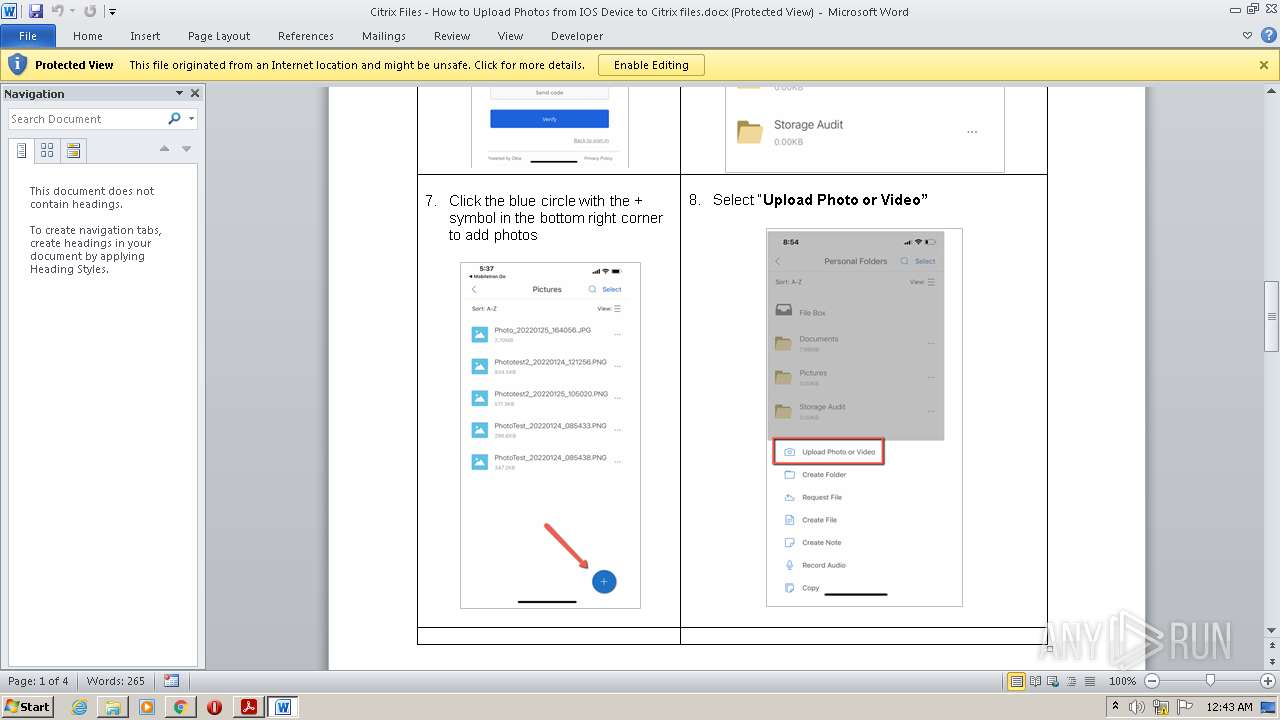Click the Word application icon in title bar
Screen dimensions: 1280x720
[x=10, y=11]
